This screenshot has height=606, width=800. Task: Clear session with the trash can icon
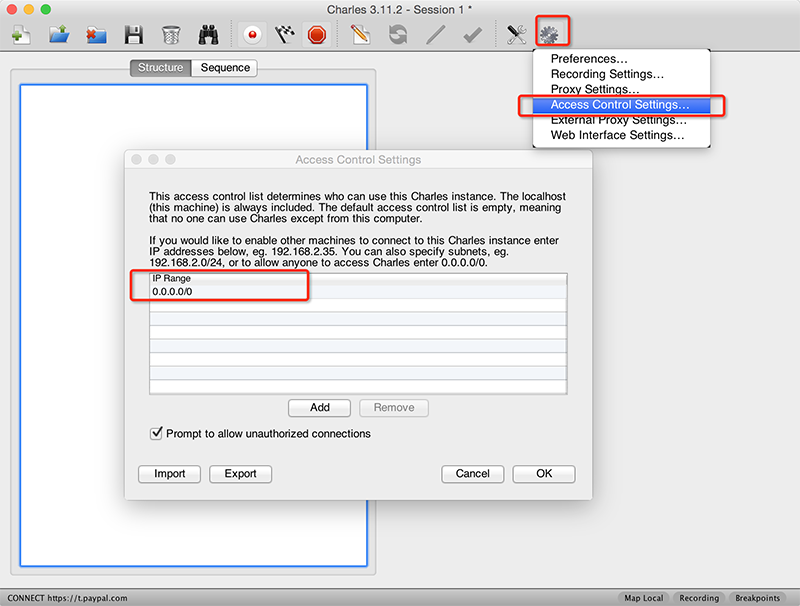(x=171, y=35)
